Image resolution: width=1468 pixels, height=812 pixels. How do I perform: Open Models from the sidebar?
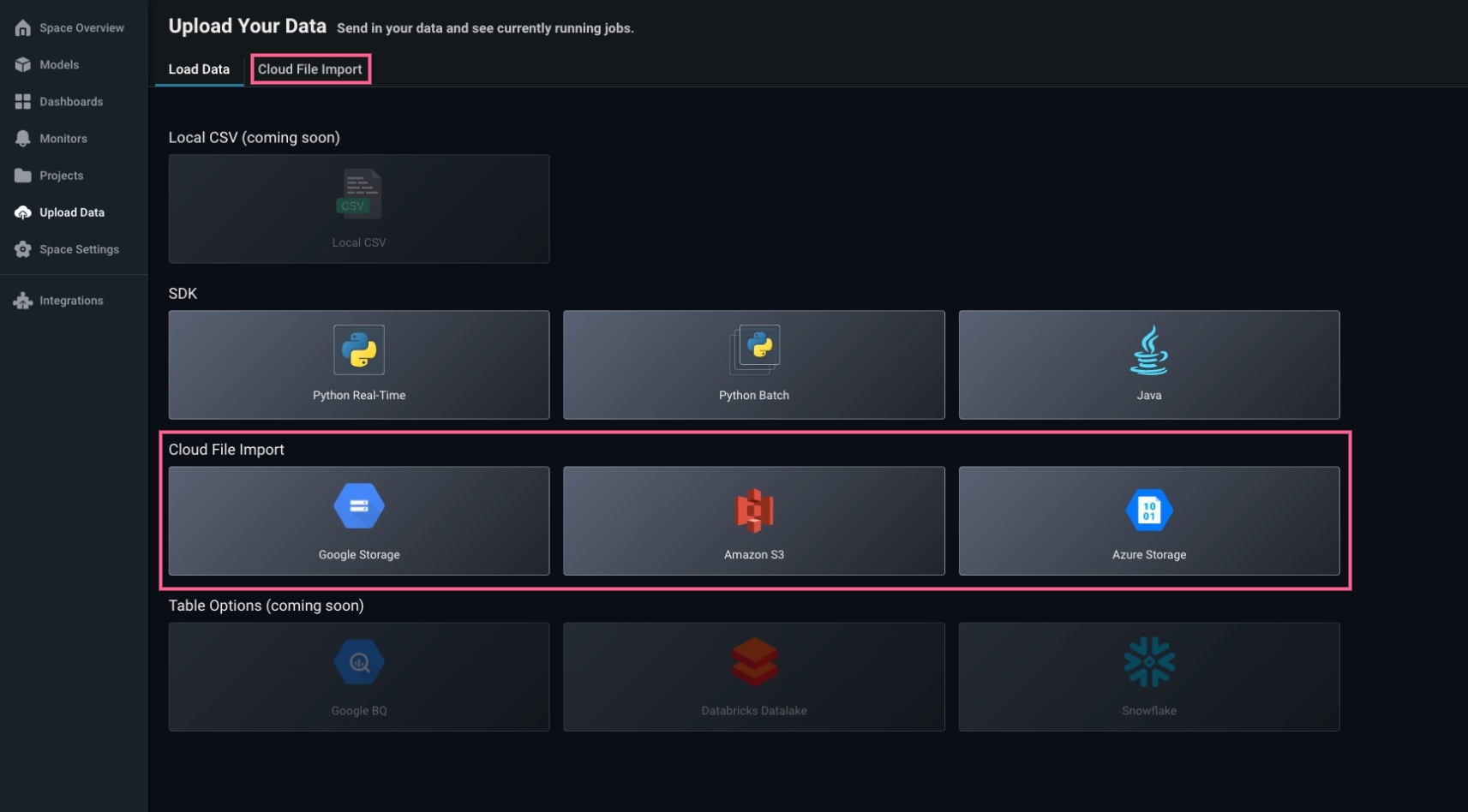click(x=59, y=65)
